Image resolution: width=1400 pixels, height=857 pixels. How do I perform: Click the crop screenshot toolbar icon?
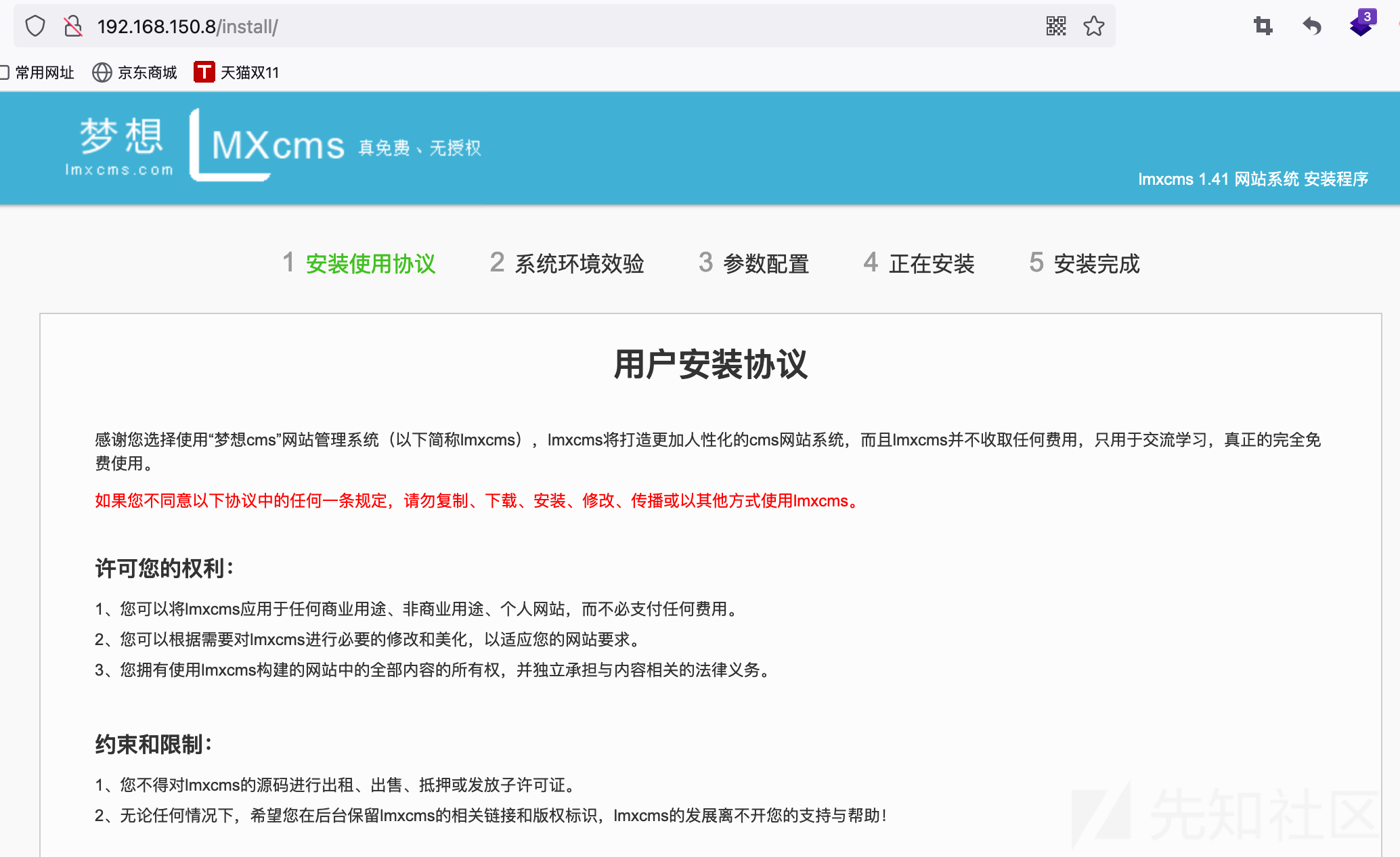tap(1263, 26)
